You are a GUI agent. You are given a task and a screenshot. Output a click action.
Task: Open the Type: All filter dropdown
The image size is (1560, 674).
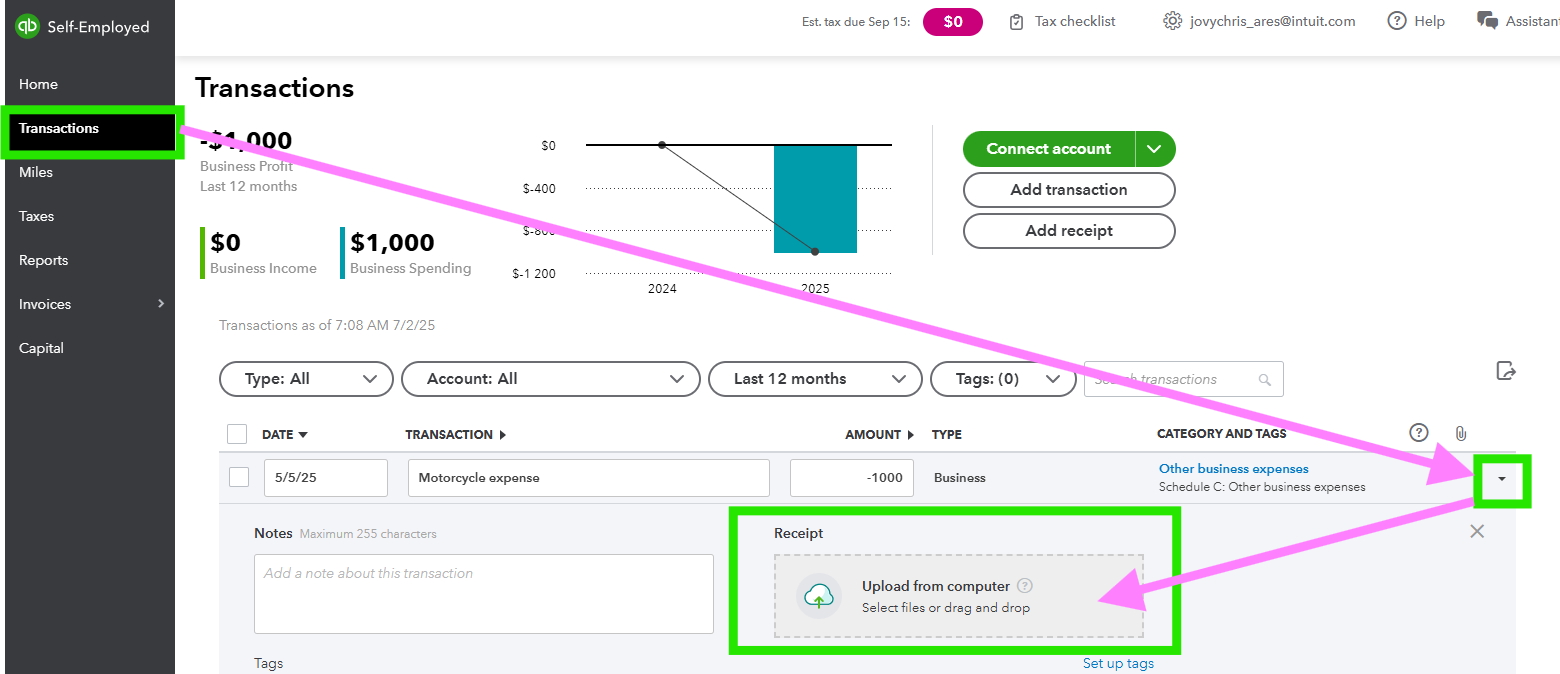click(306, 379)
